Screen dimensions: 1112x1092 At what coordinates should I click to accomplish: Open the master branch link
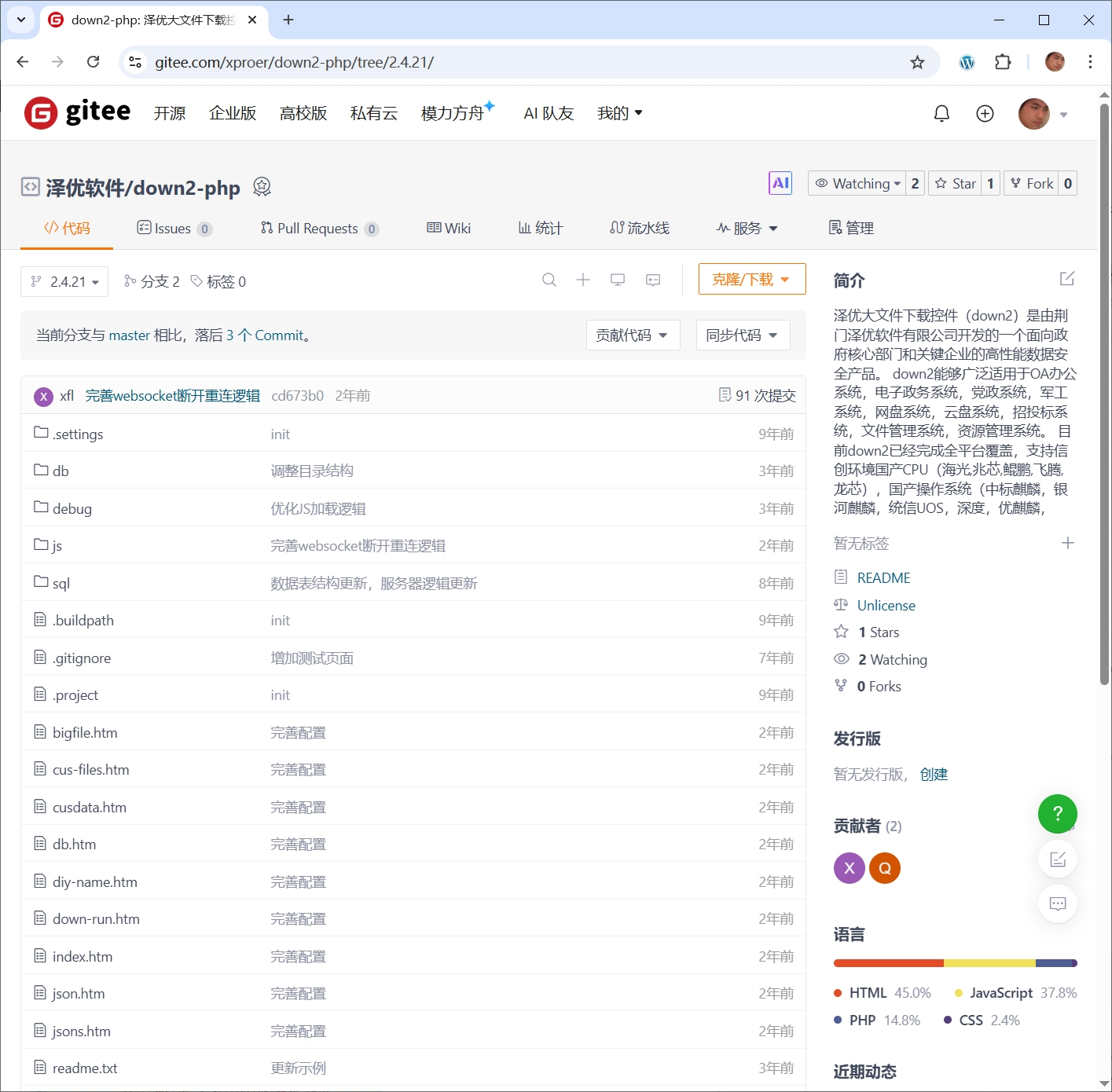click(129, 335)
